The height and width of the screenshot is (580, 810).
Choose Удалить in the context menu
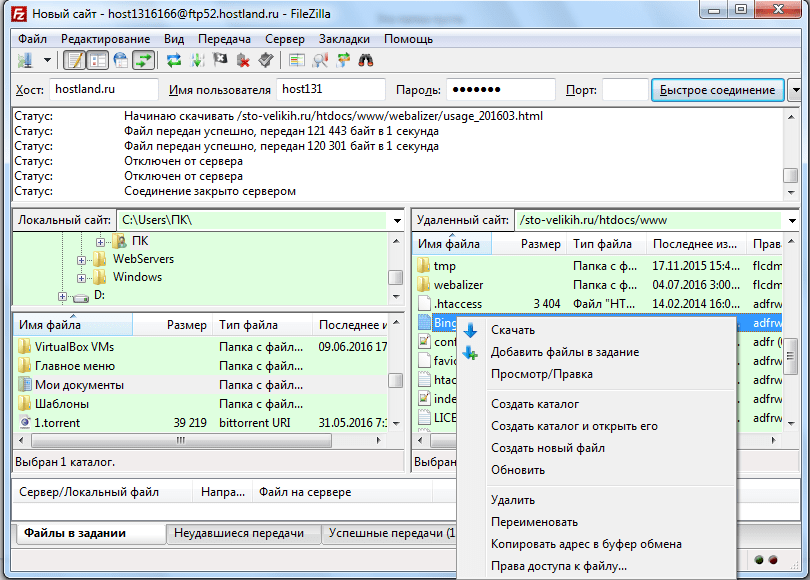tap(597, 500)
